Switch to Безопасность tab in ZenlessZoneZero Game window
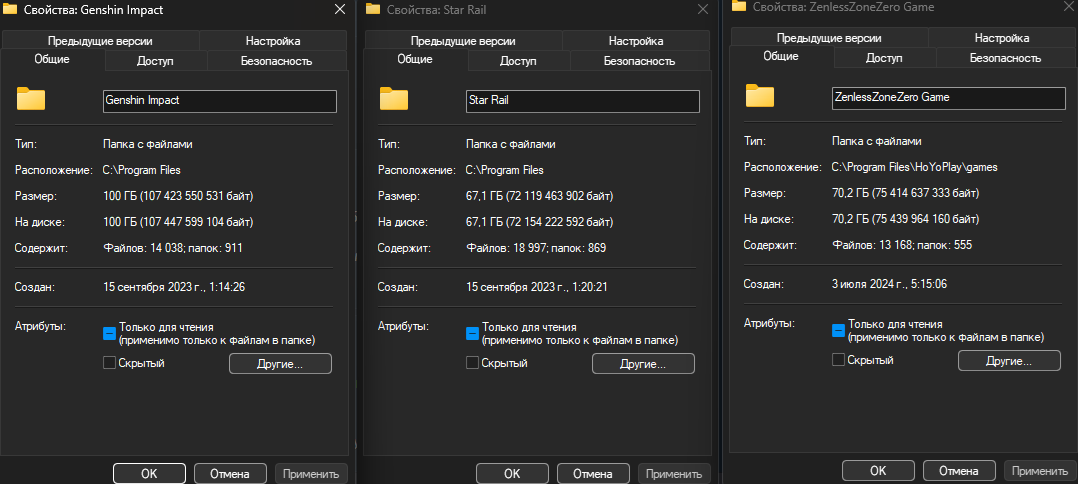The width and height of the screenshot is (1078, 484). coord(1005,57)
